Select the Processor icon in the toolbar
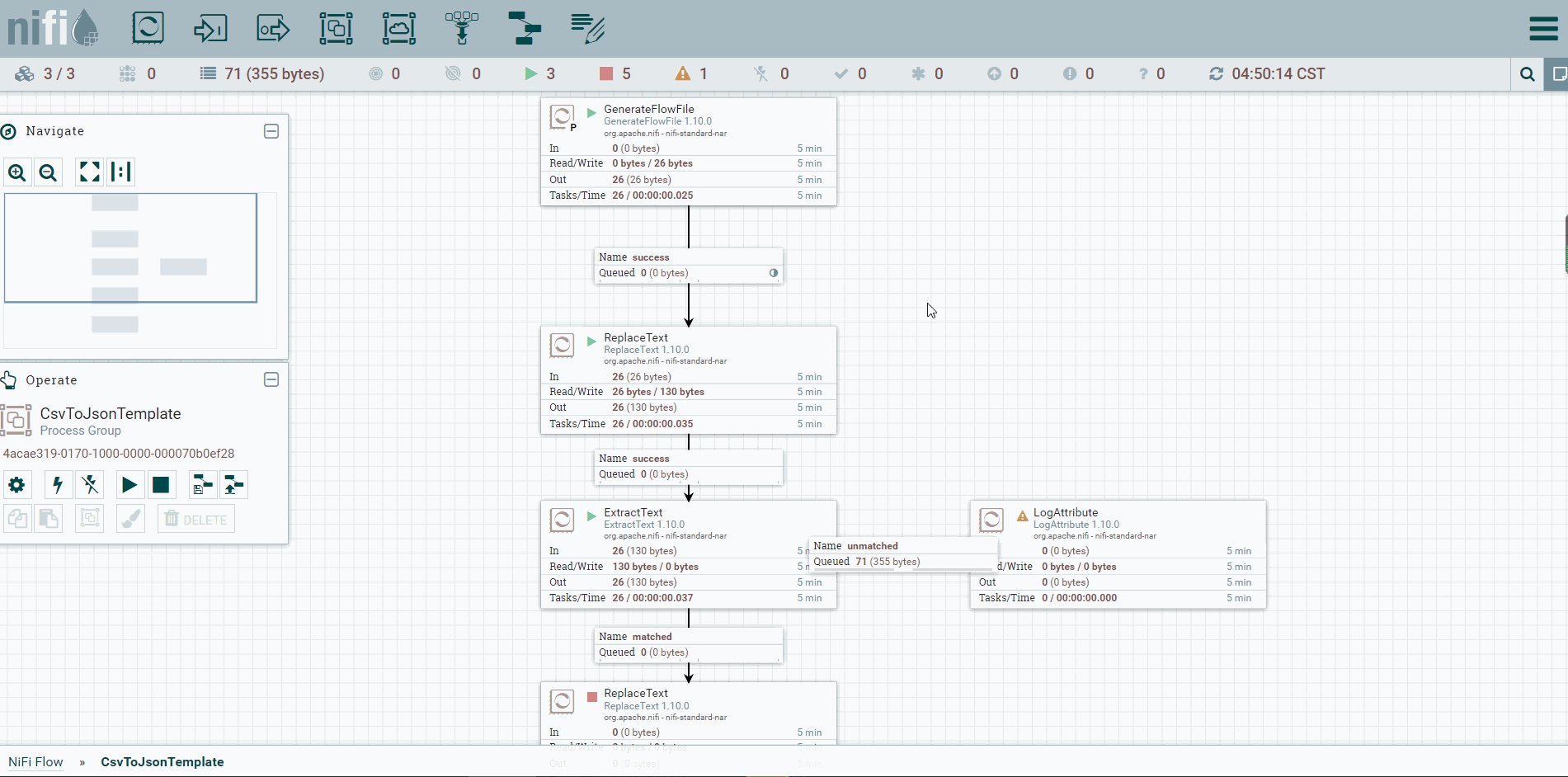Image resolution: width=1568 pixels, height=777 pixels. click(x=148, y=28)
